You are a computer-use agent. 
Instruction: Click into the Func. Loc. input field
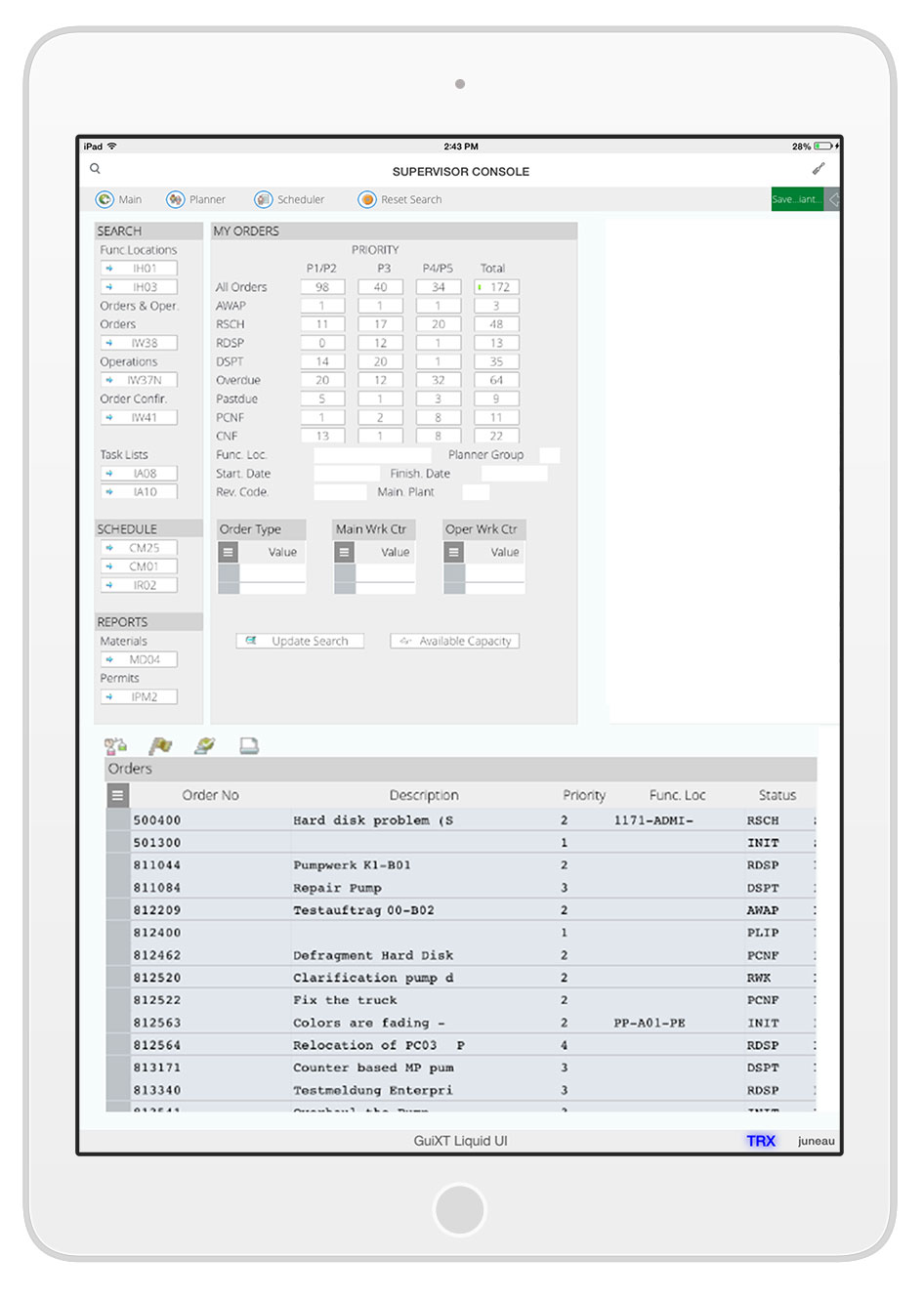point(371,455)
